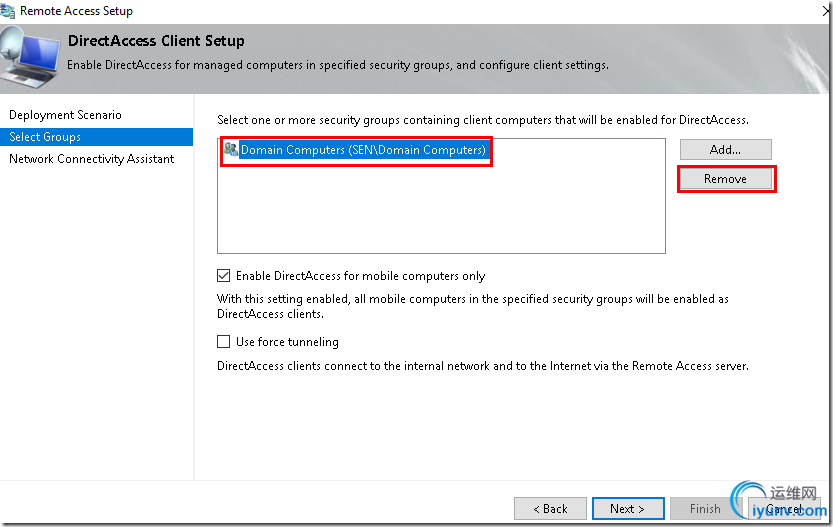Click the mobile computers setting description text

pyautogui.click(x=472, y=306)
